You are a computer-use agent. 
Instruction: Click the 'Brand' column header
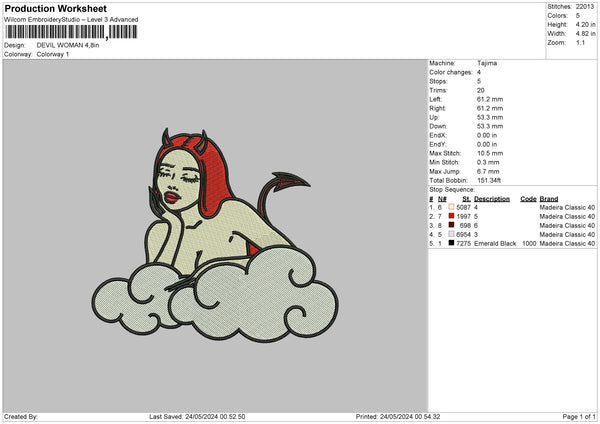click(x=549, y=199)
